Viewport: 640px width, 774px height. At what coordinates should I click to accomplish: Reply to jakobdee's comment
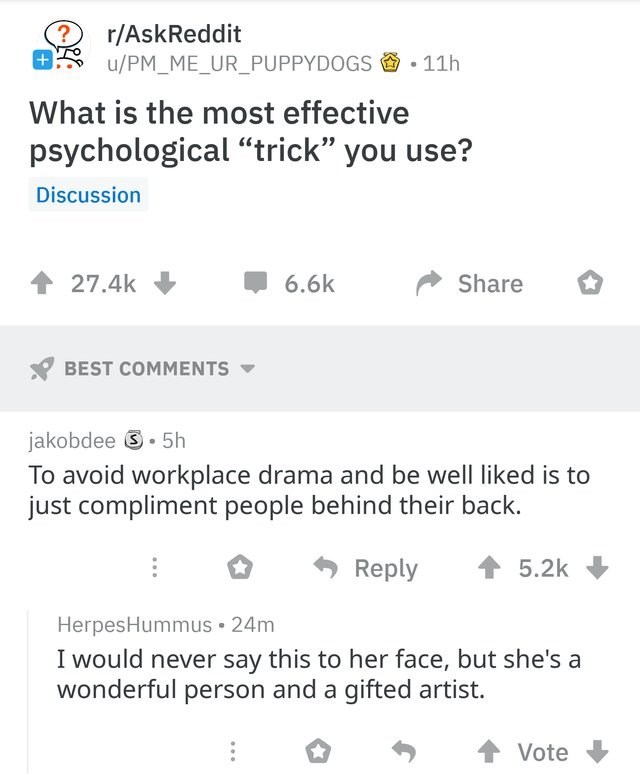point(366,568)
